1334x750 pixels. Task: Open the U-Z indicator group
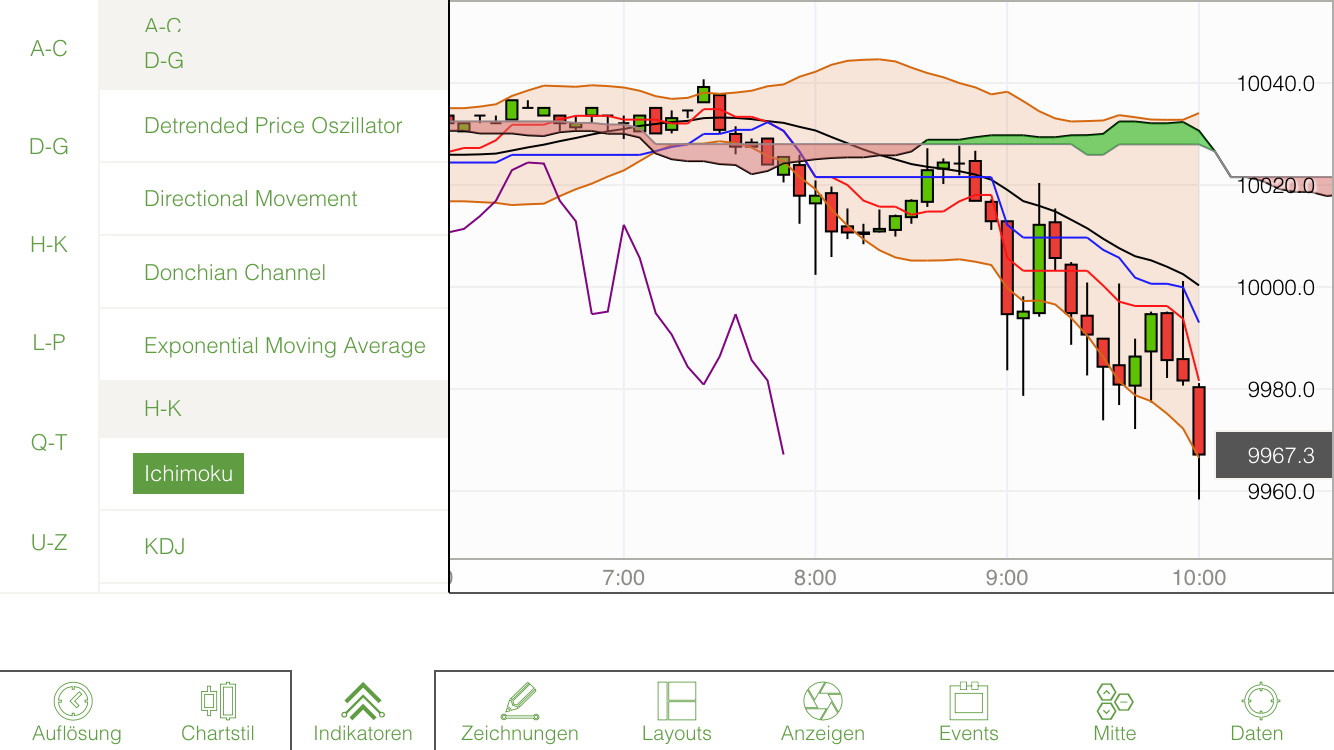[x=48, y=542]
